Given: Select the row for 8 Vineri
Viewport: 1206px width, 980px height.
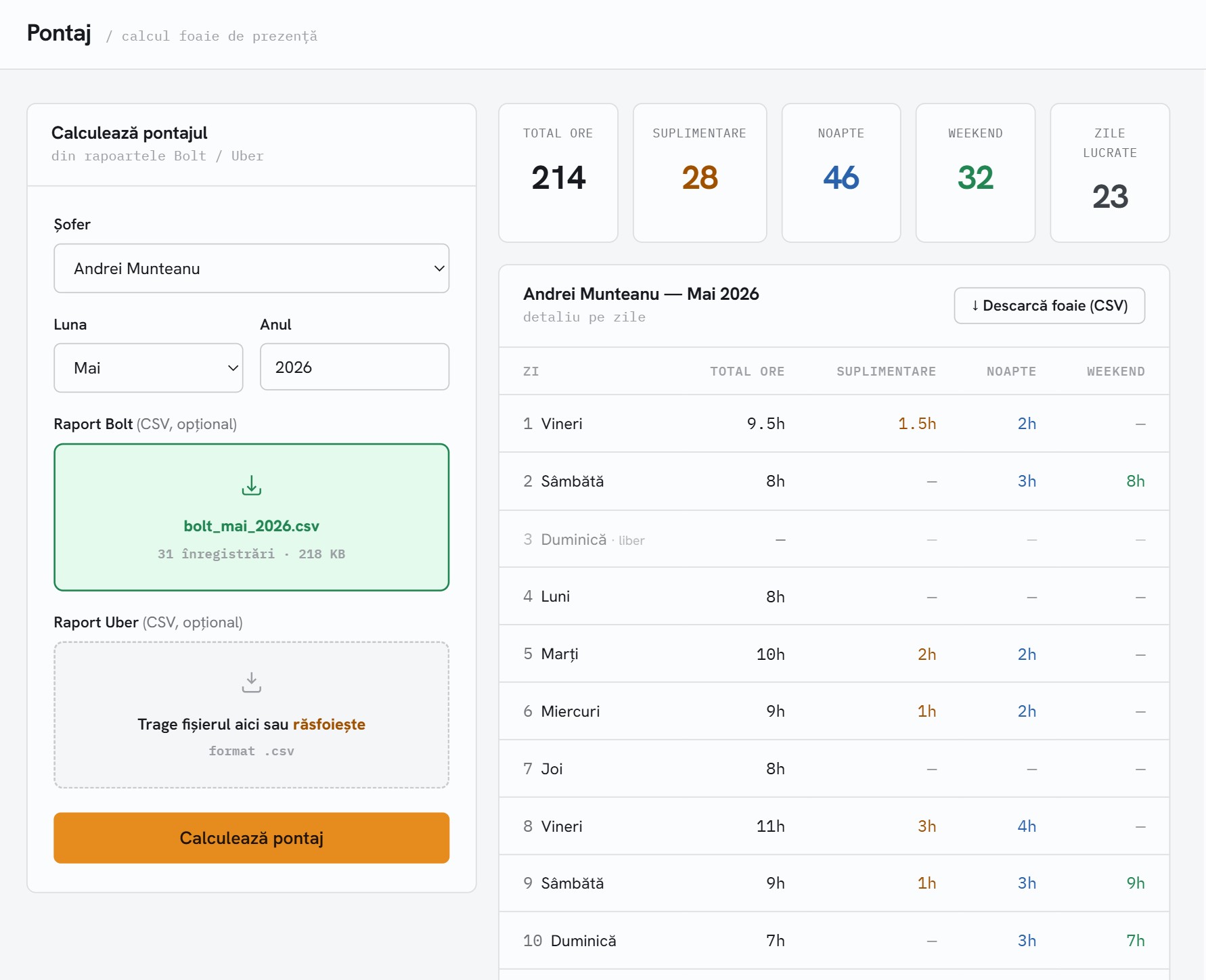Looking at the screenshot, I should [834, 826].
